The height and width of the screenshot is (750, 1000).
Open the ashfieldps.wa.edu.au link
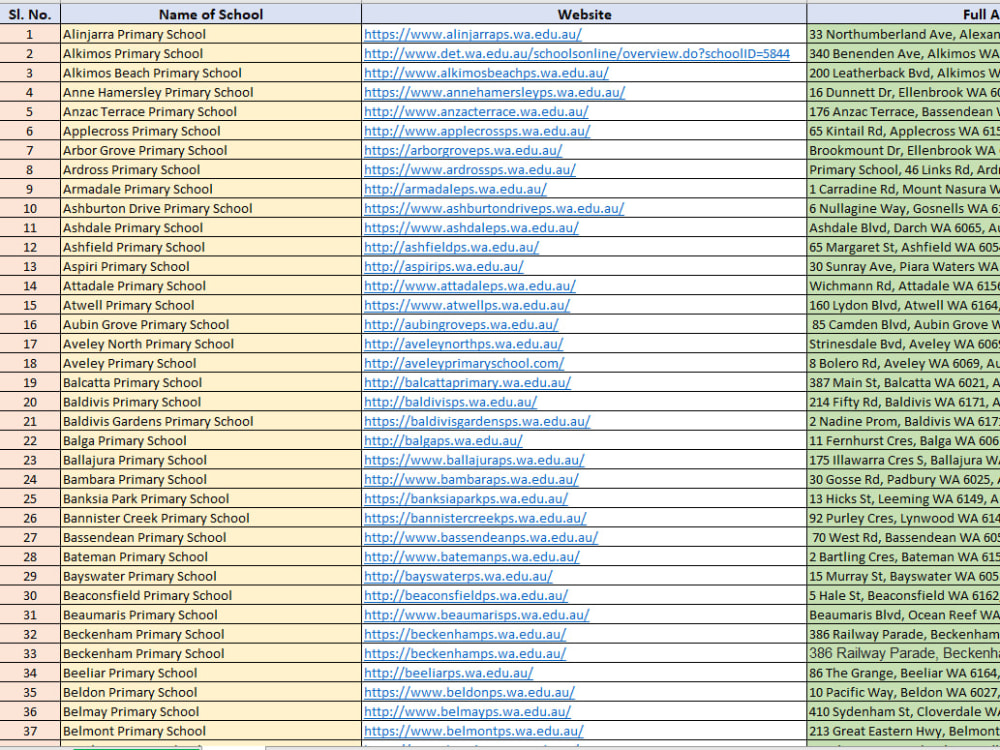(452, 247)
